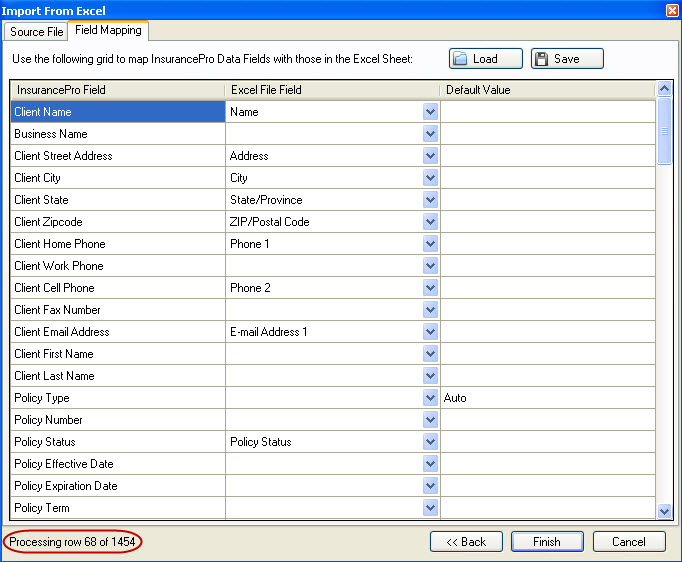Click the Save button with floppy icon
The image size is (682, 562).
(x=567, y=59)
